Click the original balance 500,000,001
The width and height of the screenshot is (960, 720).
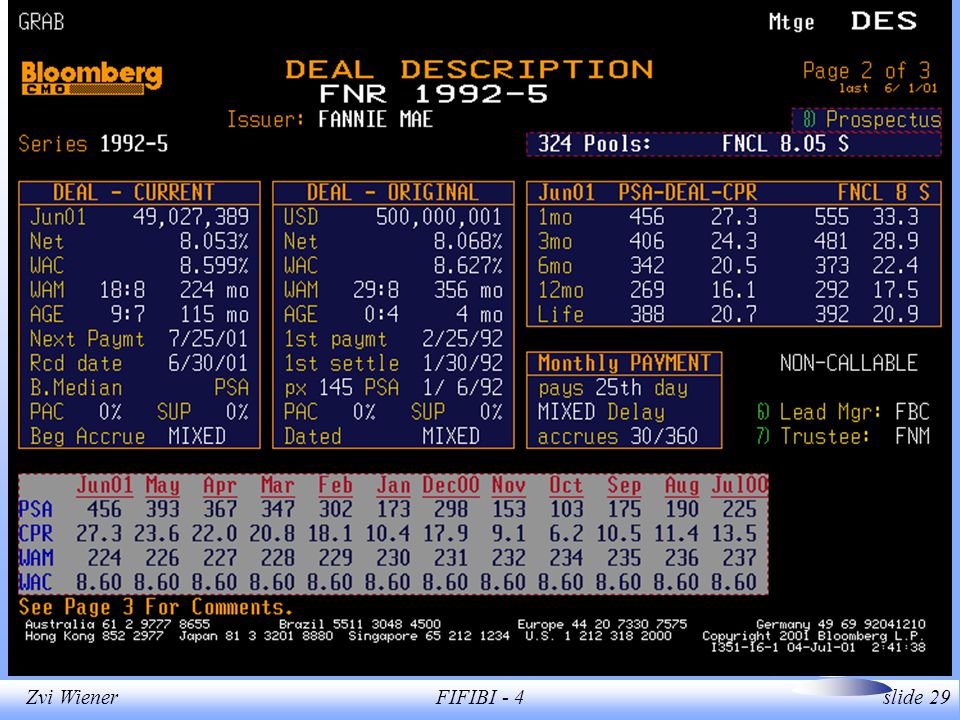tap(439, 217)
